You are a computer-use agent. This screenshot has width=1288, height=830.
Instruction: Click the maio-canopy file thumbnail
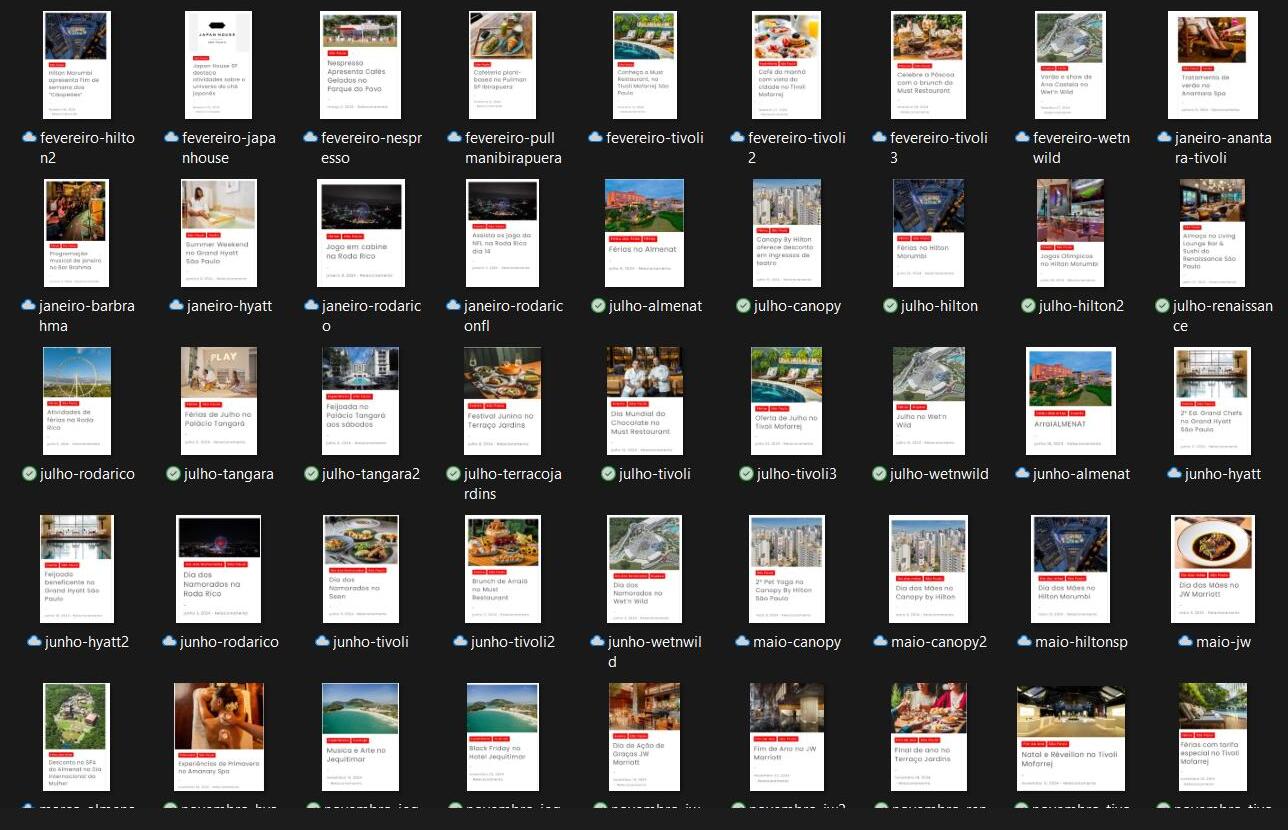pos(786,569)
